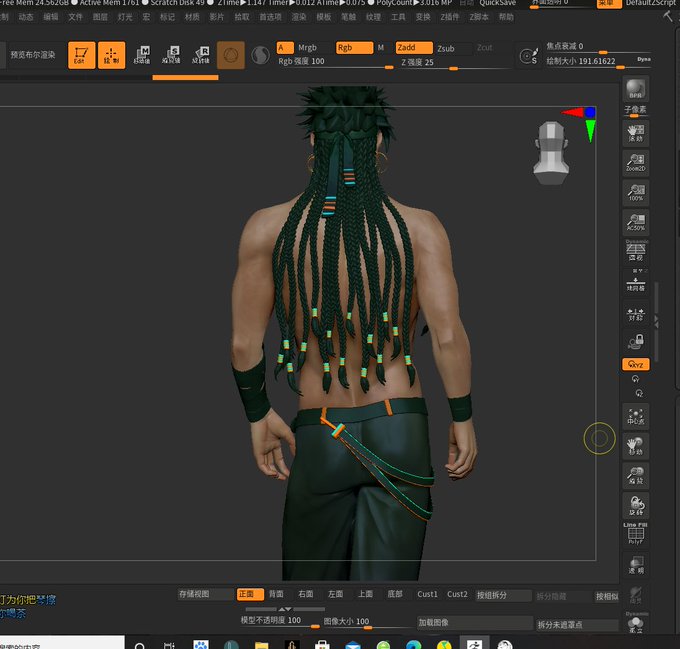
Task: Switch to Zsub sculpt mode
Action: (446, 48)
